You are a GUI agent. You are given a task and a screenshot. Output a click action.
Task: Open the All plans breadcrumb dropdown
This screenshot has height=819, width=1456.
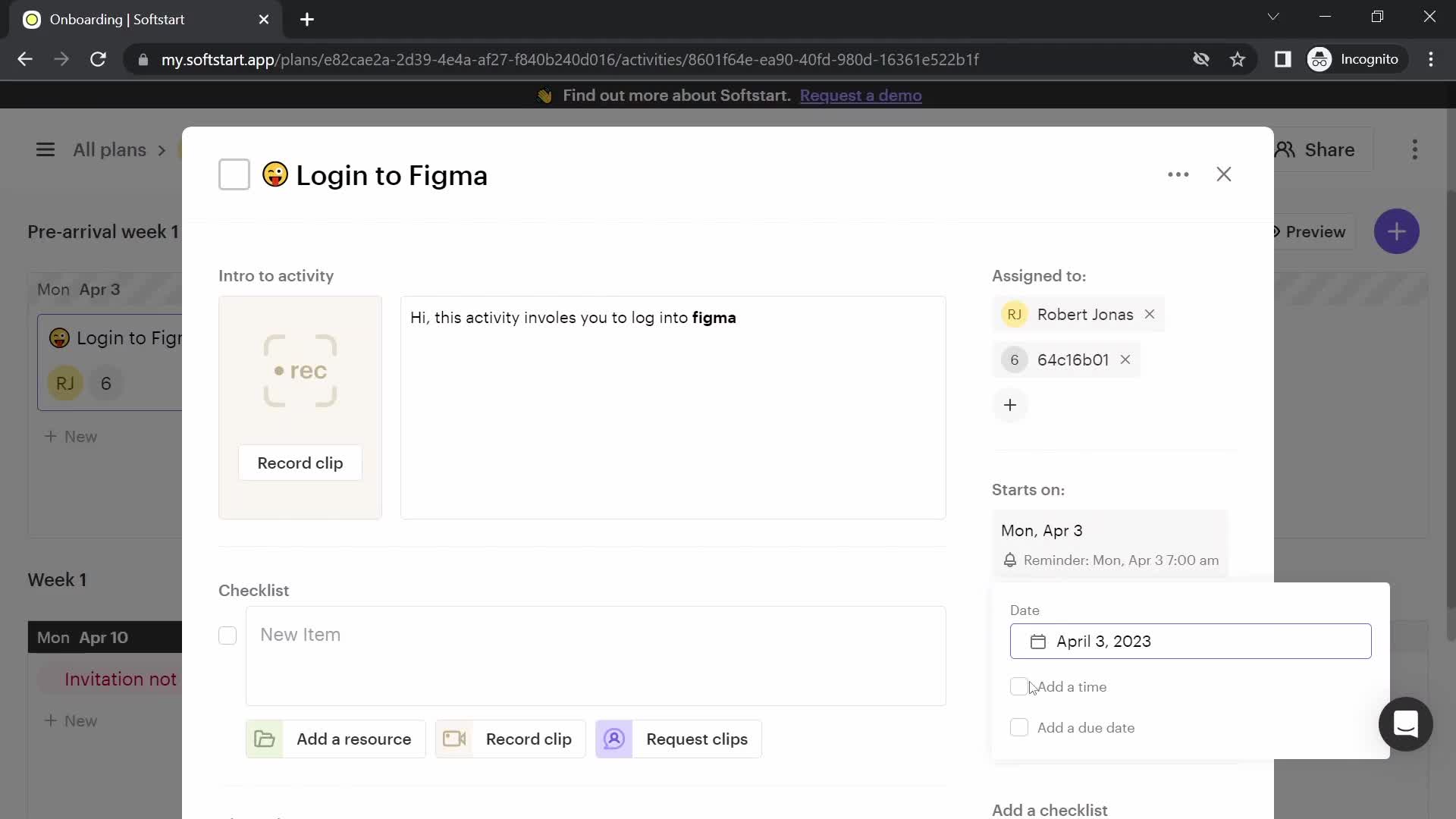(108, 150)
